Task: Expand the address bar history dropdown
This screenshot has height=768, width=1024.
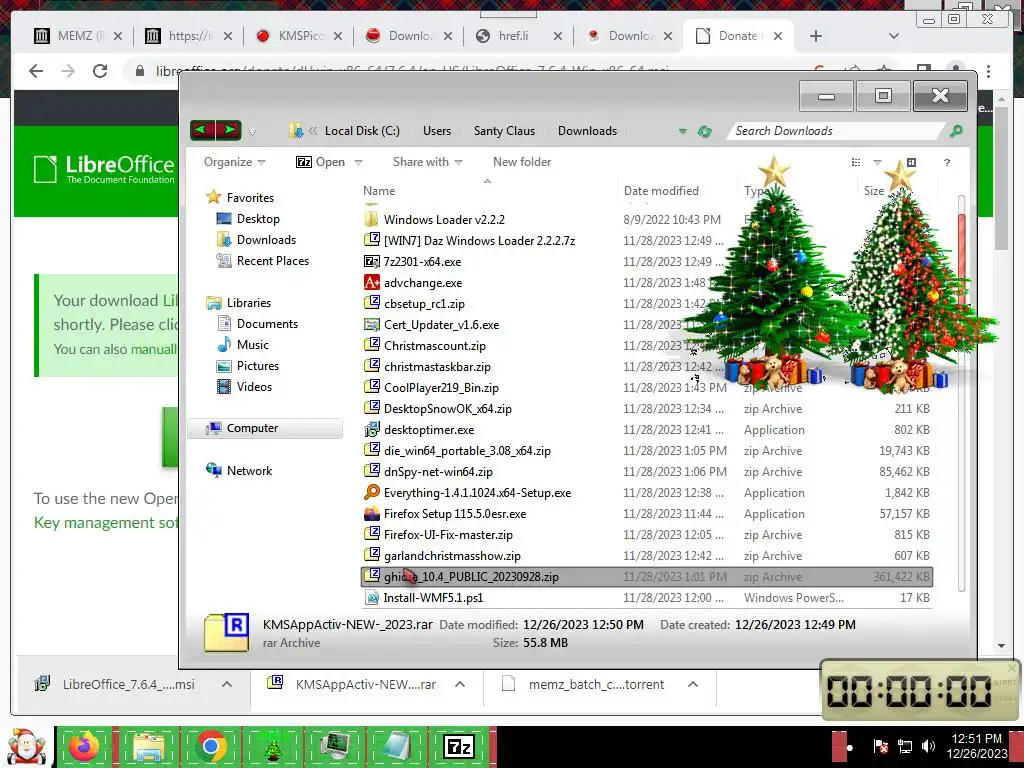Action: pyautogui.click(x=682, y=131)
